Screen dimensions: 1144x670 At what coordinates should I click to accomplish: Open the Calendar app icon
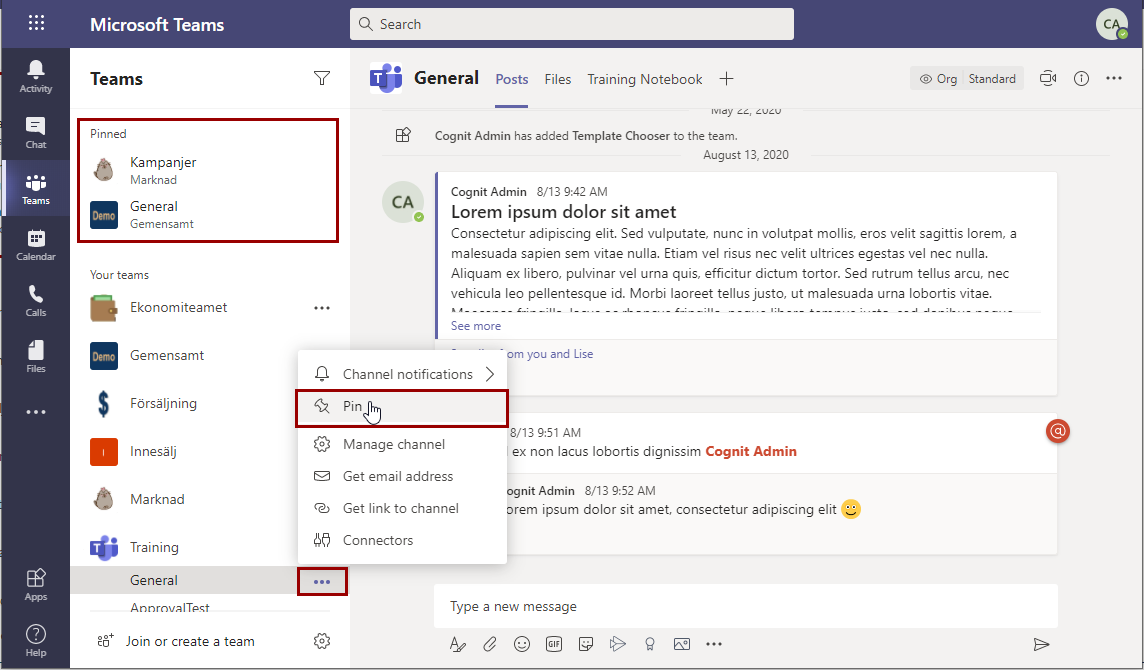pyautogui.click(x=36, y=244)
